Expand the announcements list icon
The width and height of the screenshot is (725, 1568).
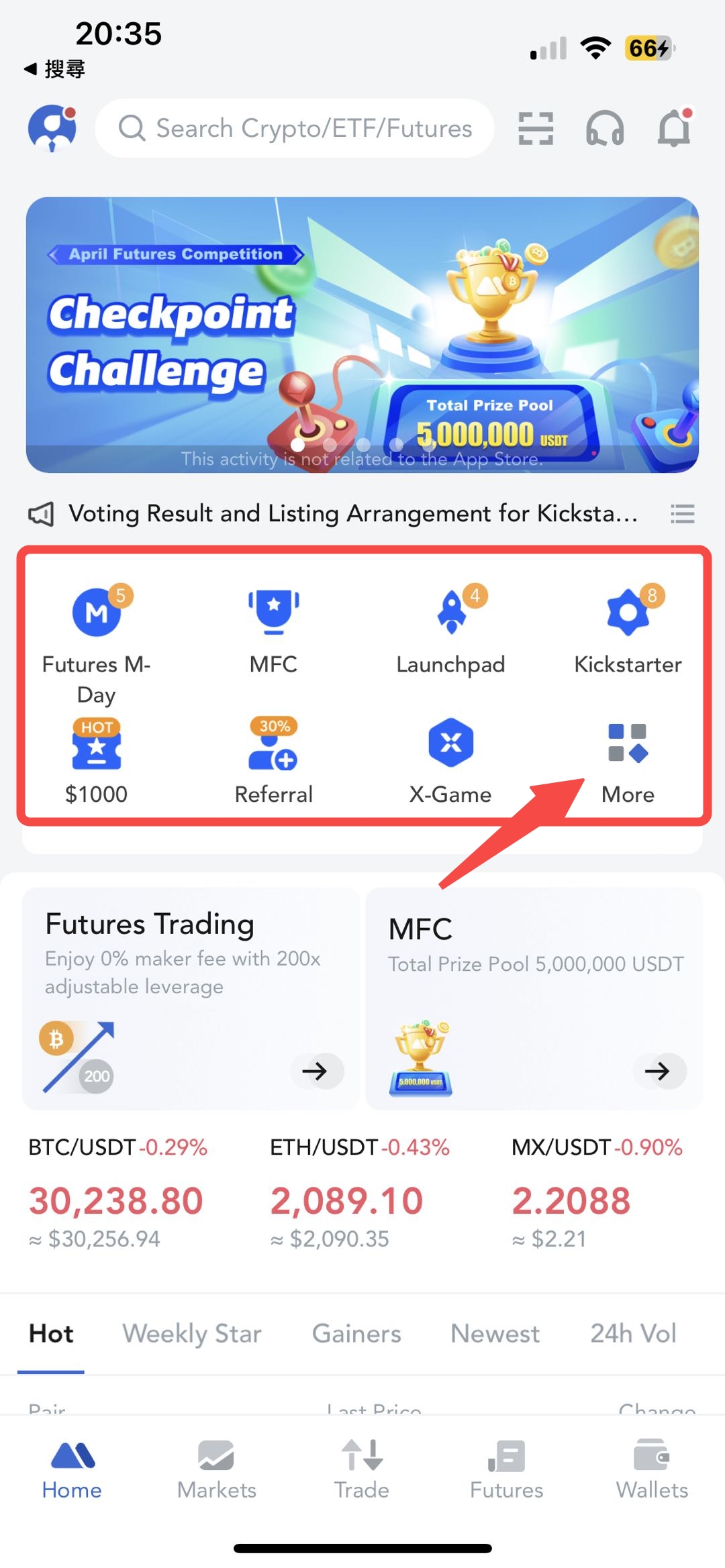click(x=683, y=514)
